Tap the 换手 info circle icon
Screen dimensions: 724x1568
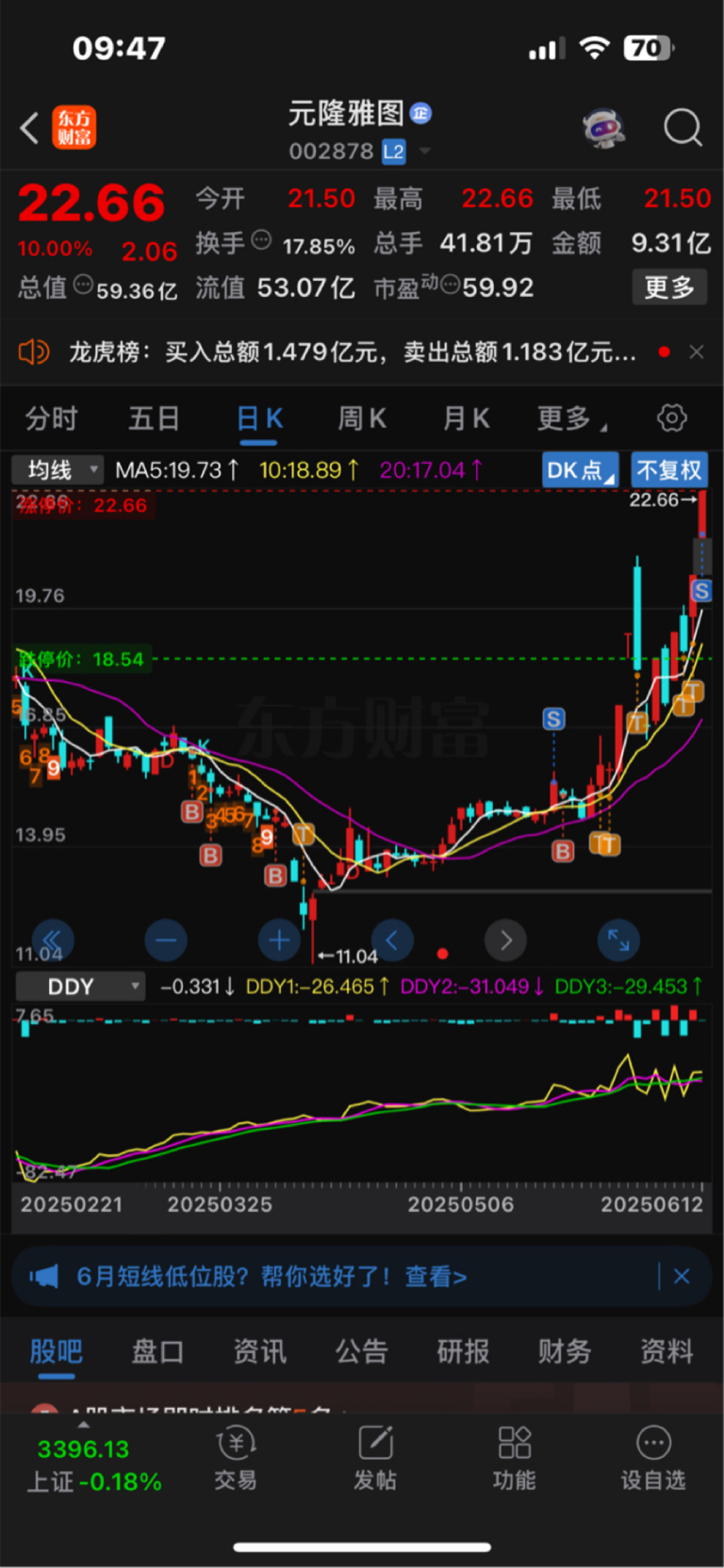[261, 240]
